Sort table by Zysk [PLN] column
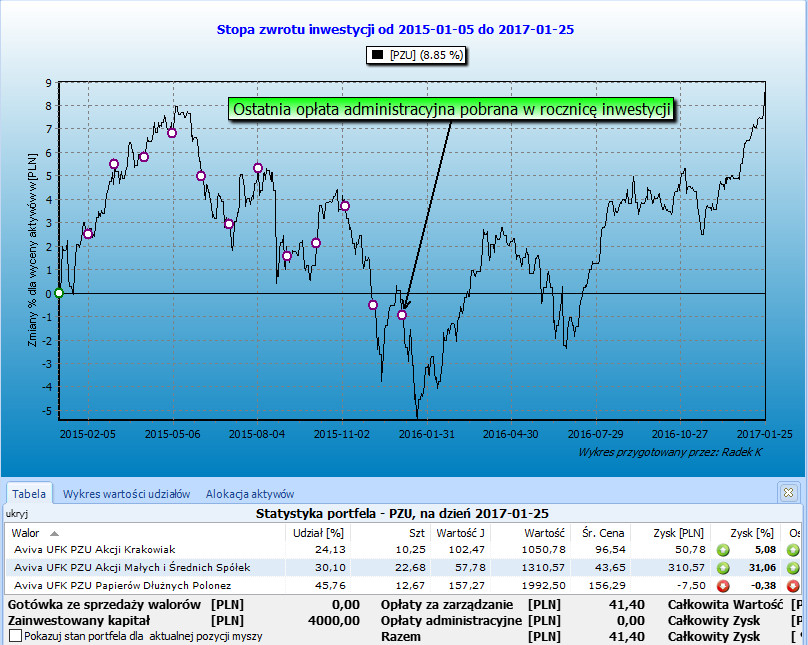The width and height of the screenshot is (808, 645). pyautogui.click(x=678, y=532)
